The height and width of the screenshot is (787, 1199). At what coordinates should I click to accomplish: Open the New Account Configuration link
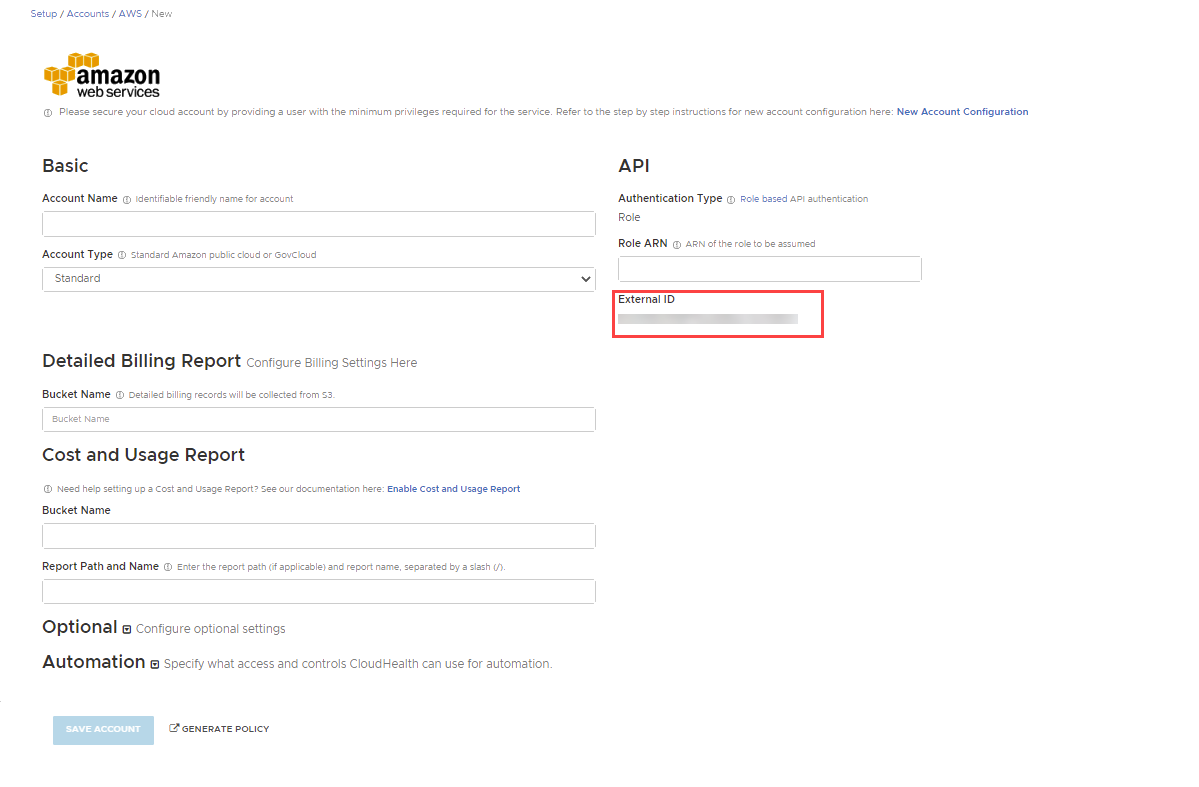click(x=962, y=111)
